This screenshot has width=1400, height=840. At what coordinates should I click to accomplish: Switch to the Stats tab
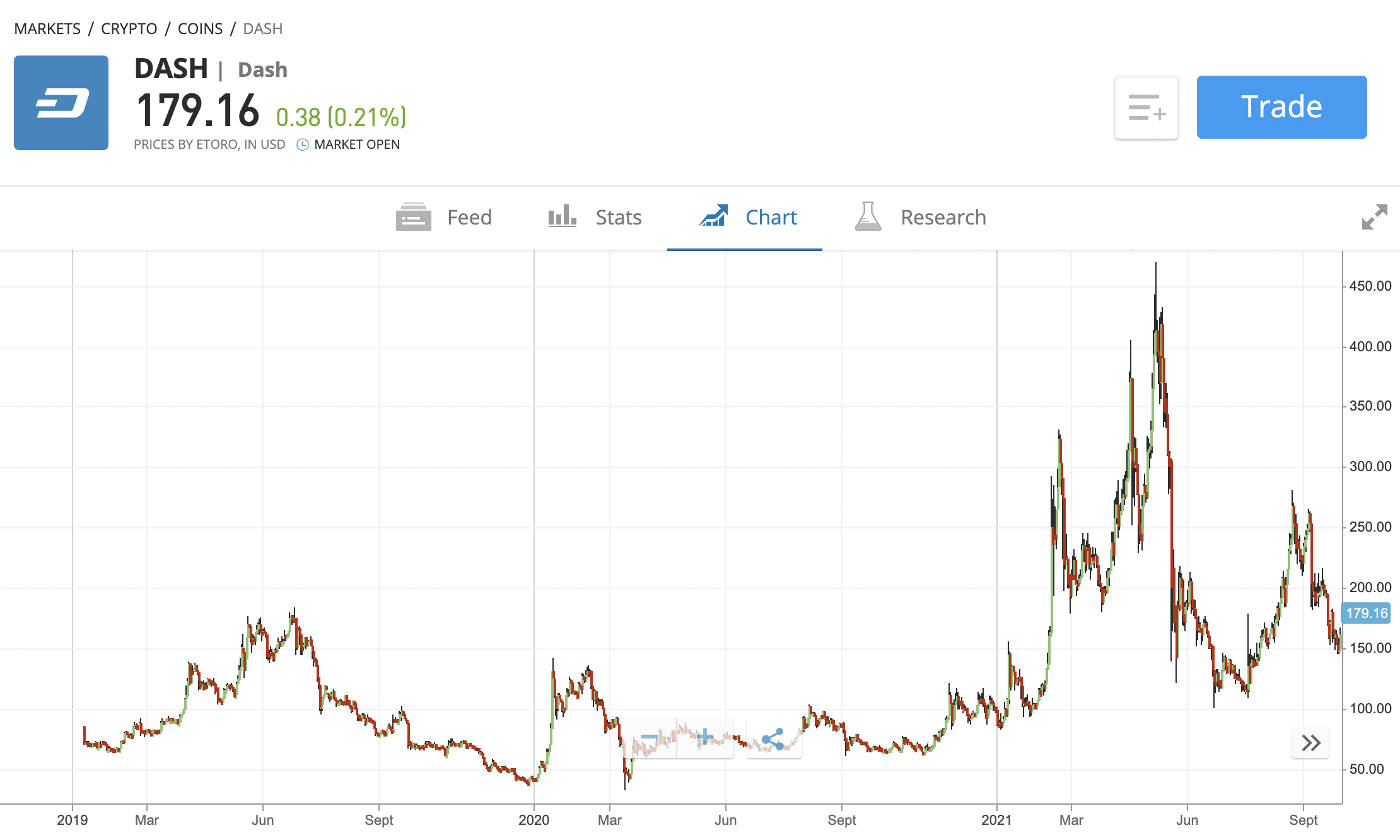coord(595,218)
